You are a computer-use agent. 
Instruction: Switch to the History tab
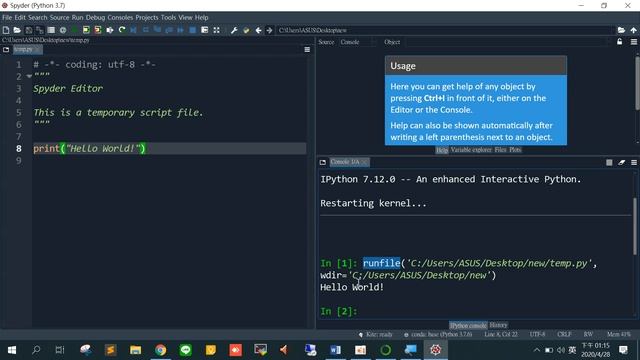click(498, 325)
